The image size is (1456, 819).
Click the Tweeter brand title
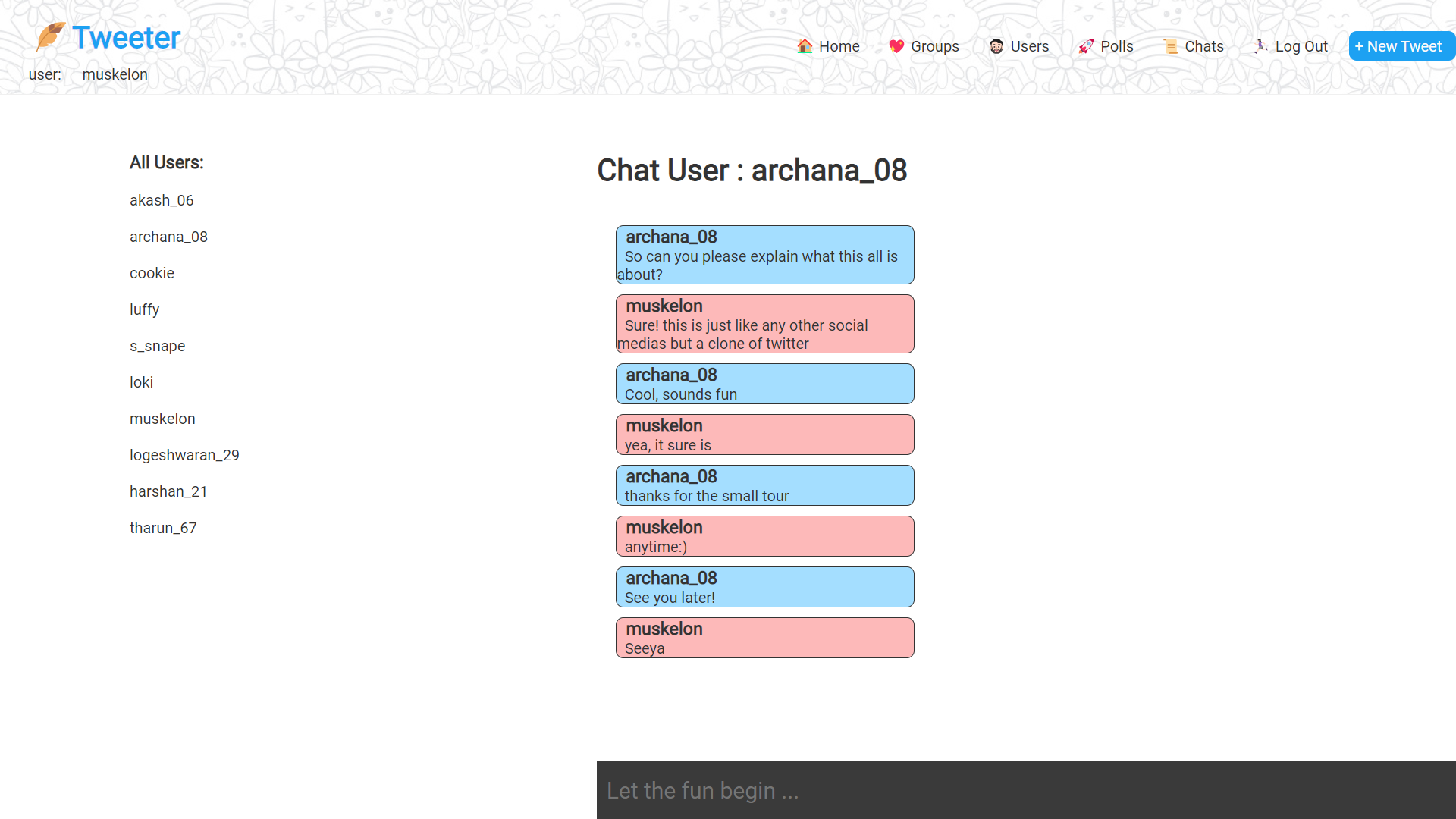click(126, 38)
